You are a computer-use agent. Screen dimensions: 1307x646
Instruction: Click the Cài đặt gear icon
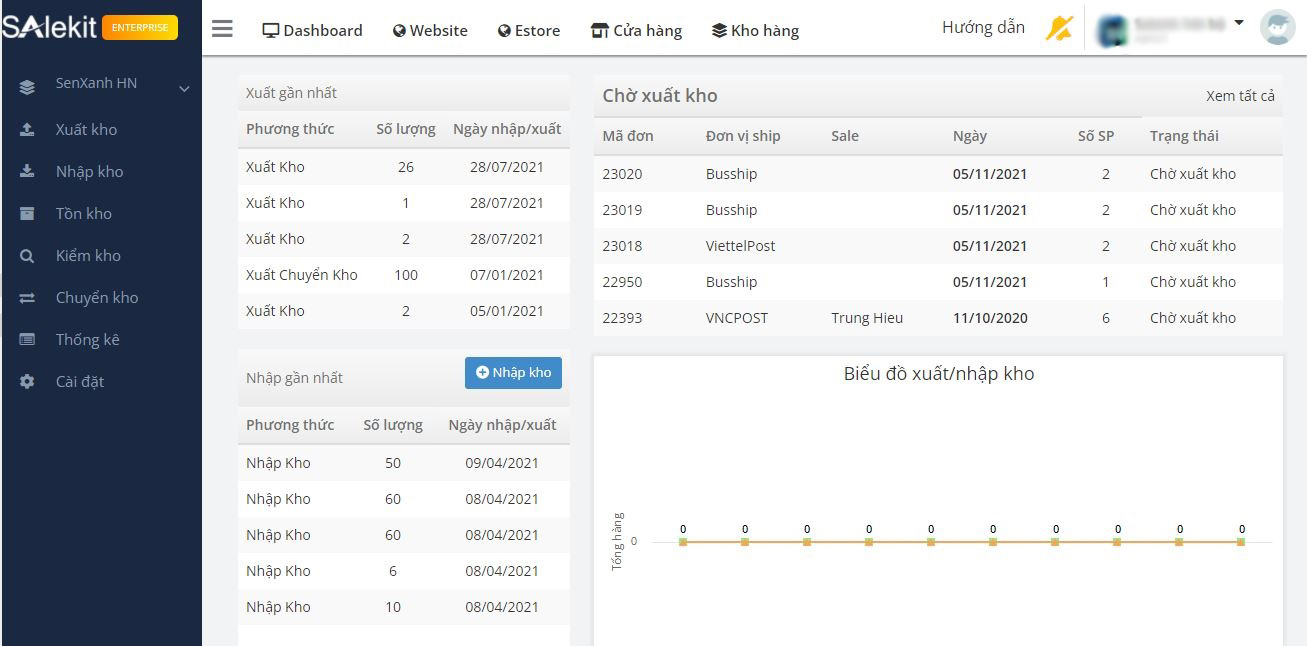(27, 382)
